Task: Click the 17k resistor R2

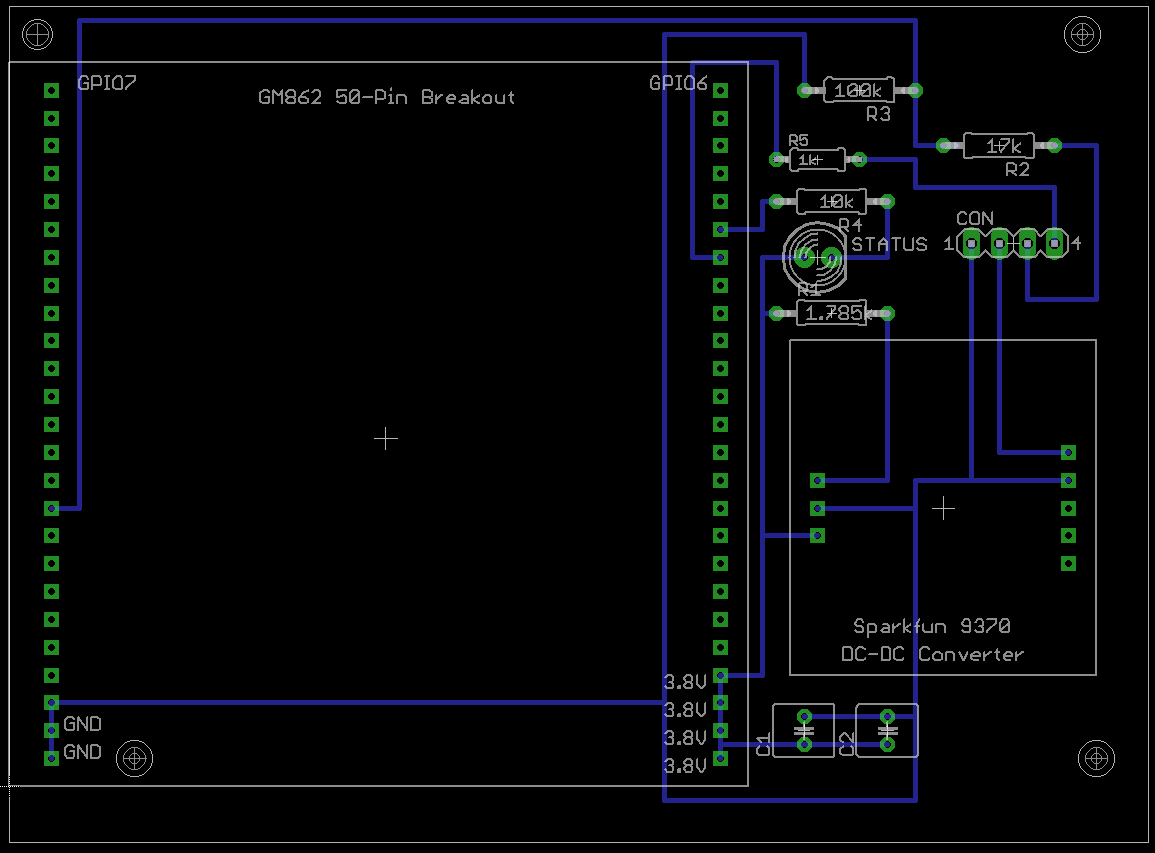Action: click(998, 146)
